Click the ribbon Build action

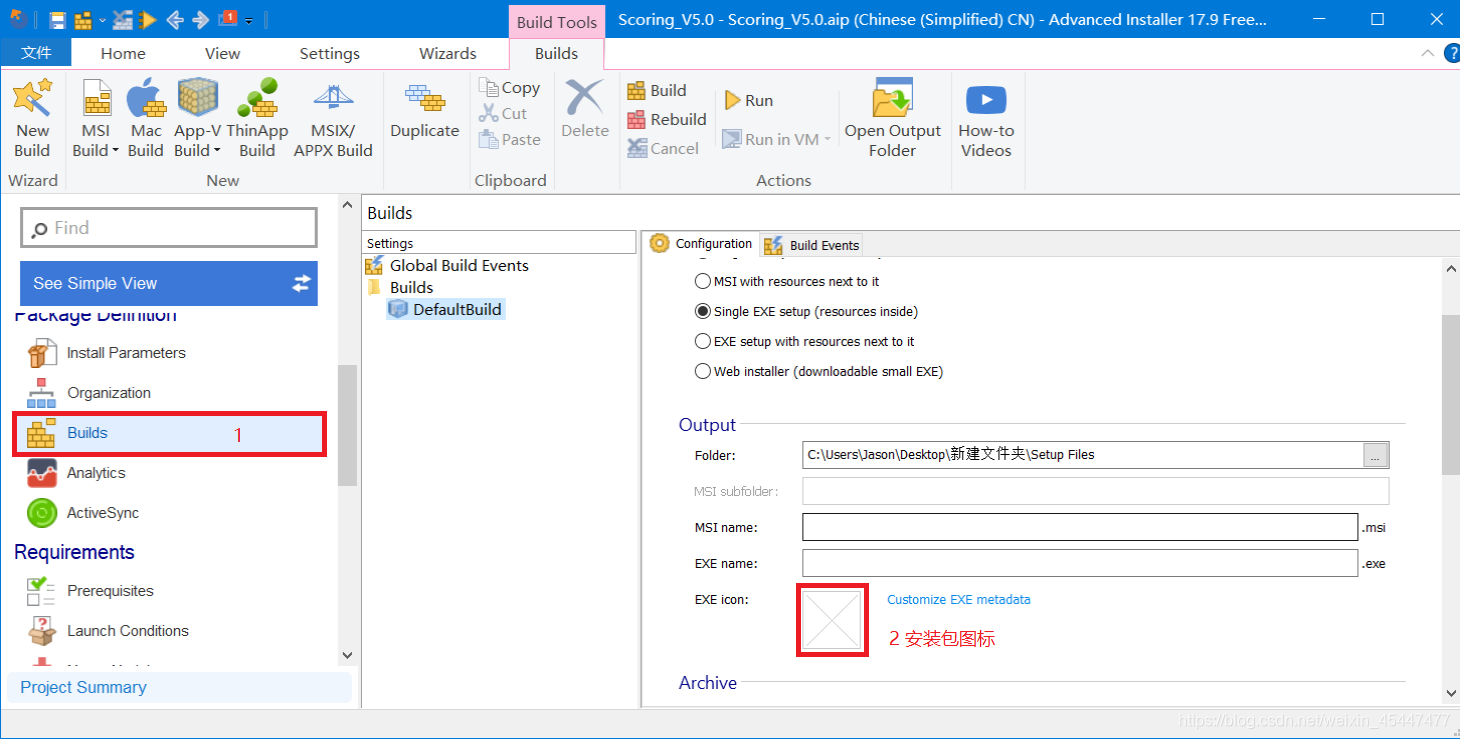coord(657,90)
